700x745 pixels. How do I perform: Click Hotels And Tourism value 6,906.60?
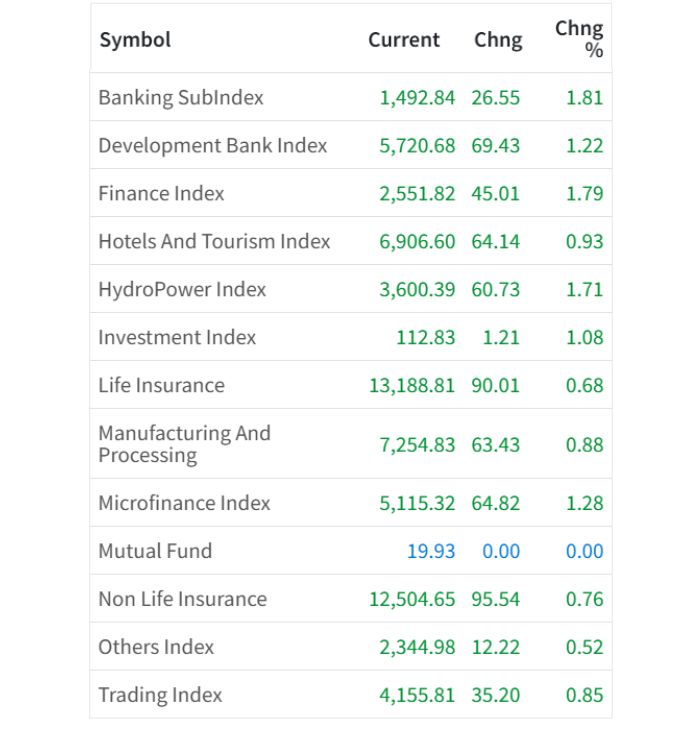click(417, 242)
